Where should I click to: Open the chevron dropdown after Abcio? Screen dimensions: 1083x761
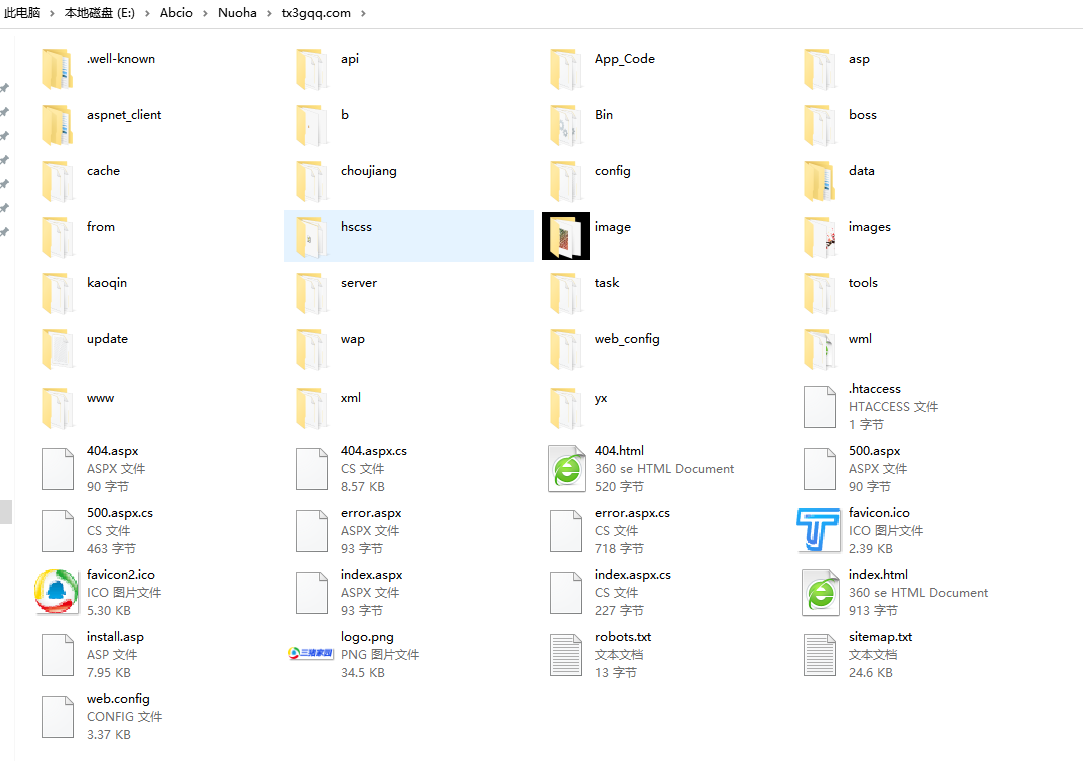click(x=205, y=13)
